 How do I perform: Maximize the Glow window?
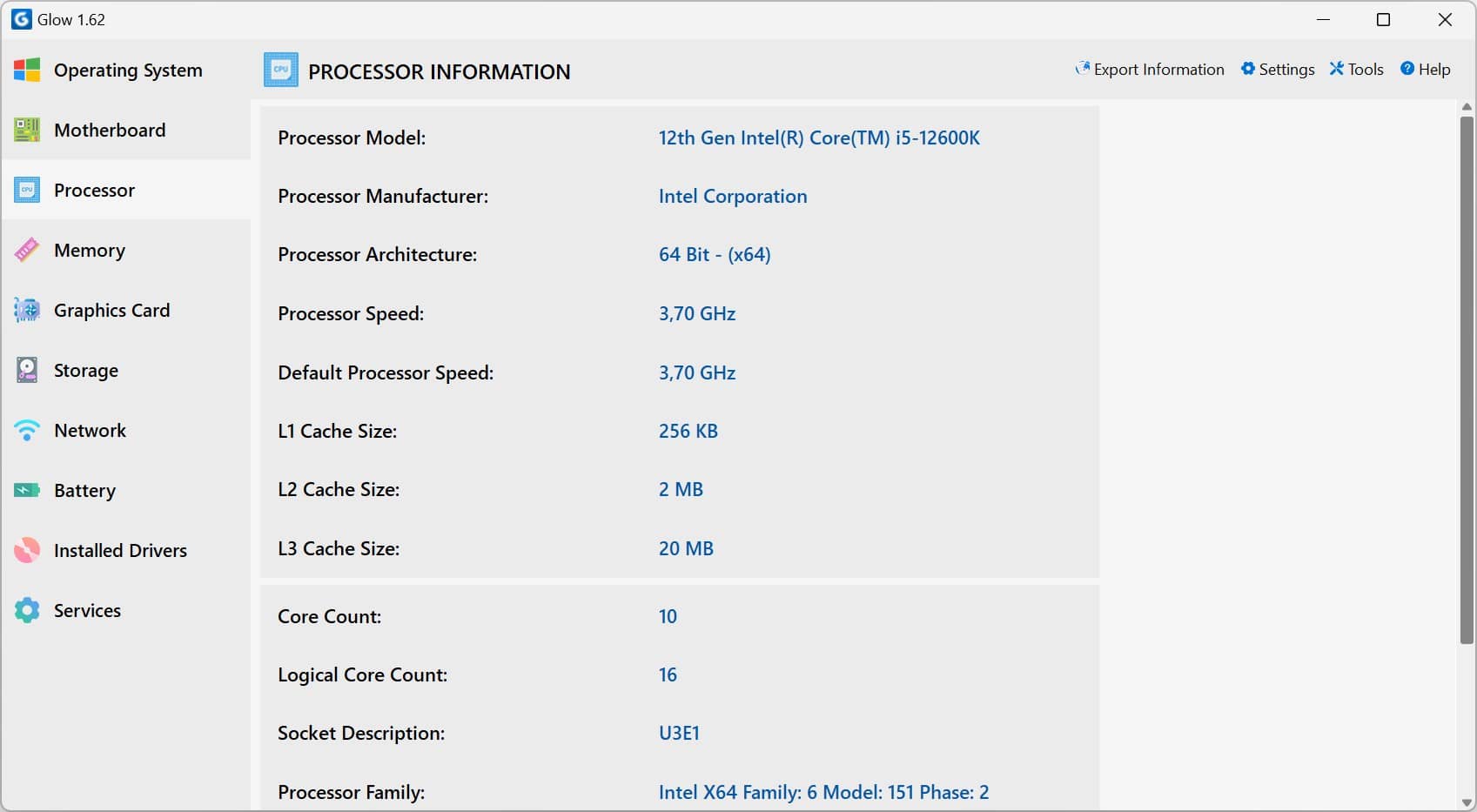[1383, 19]
